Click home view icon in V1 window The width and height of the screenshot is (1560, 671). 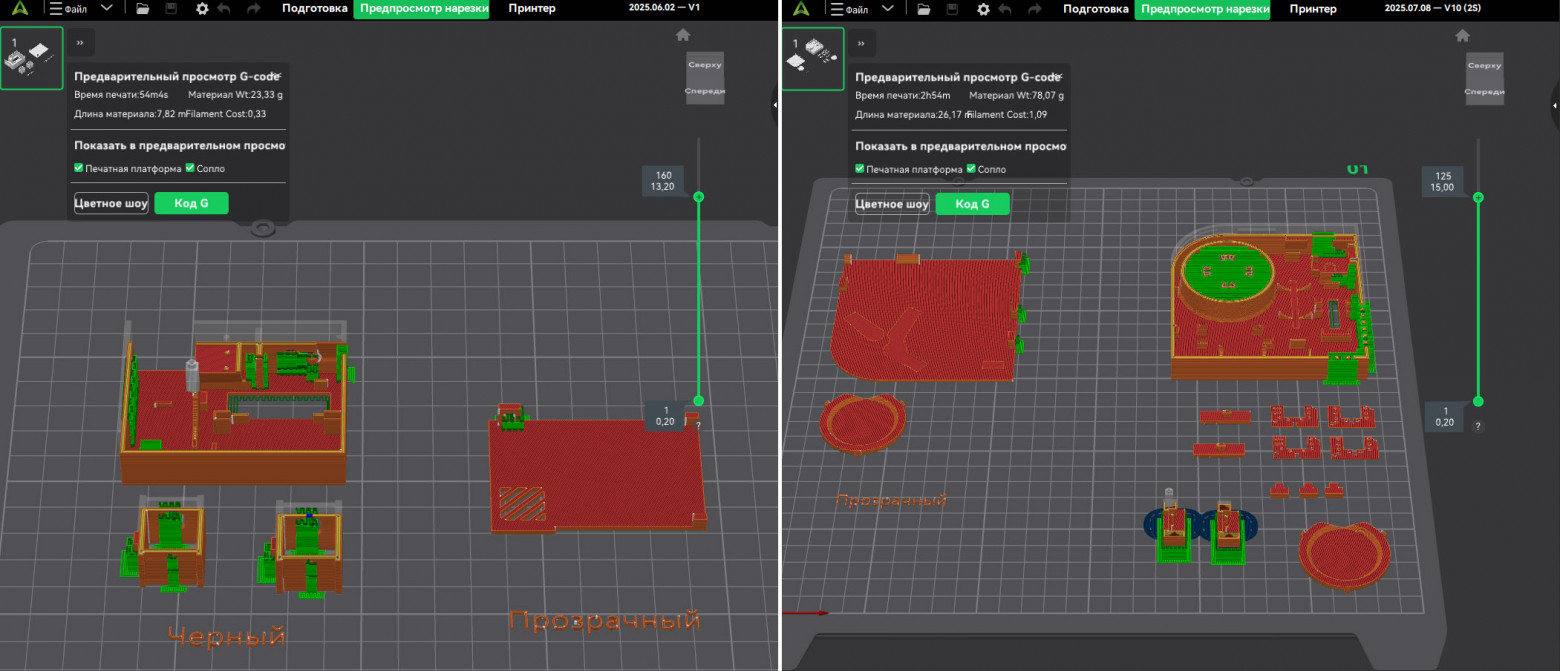click(x=683, y=35)
